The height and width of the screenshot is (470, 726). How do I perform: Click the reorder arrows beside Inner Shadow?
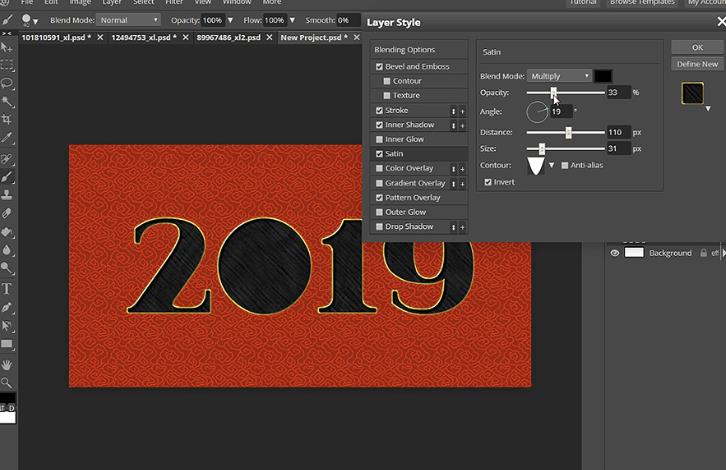pos(453,125)
